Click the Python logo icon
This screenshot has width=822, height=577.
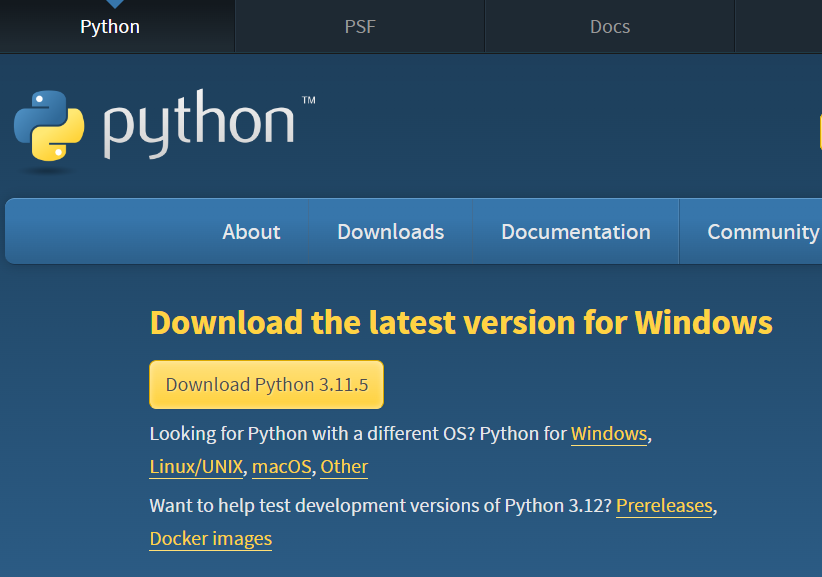click(x=49, y=125)
